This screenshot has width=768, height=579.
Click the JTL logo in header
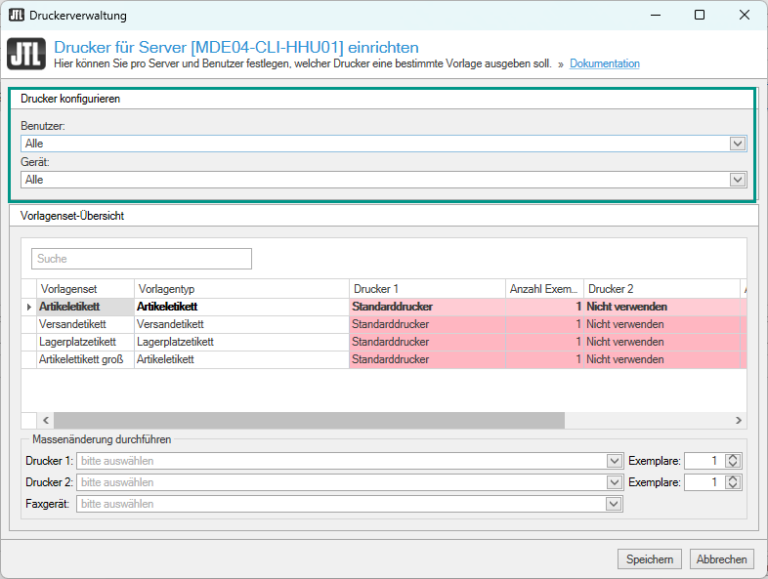click(25, 54)
